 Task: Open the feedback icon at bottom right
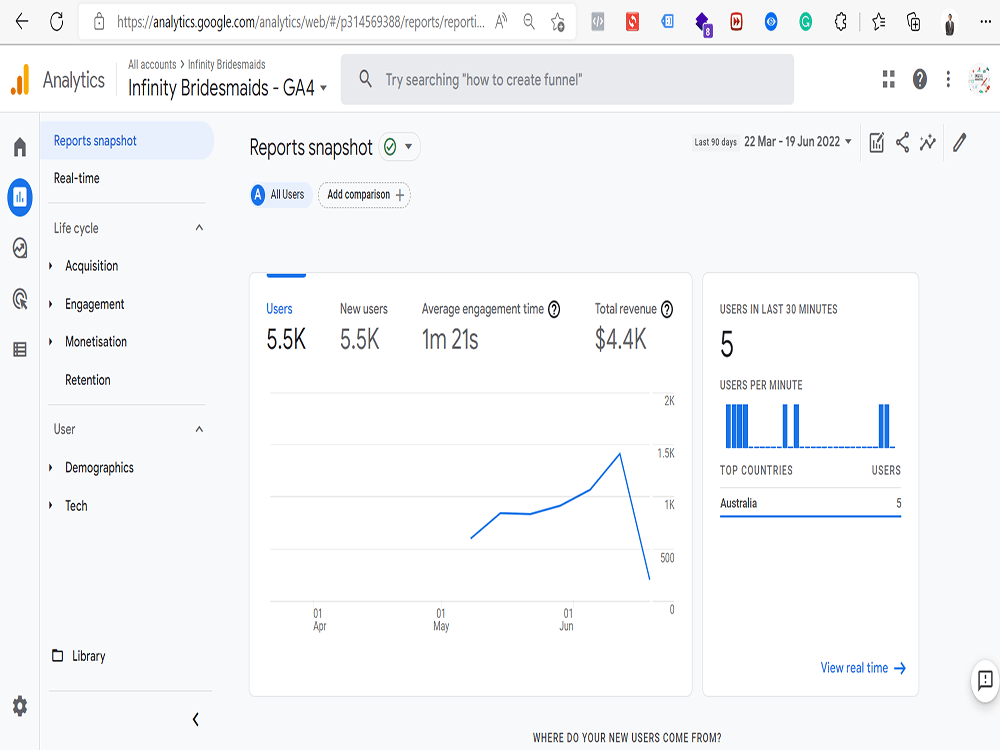coord(985,680)
